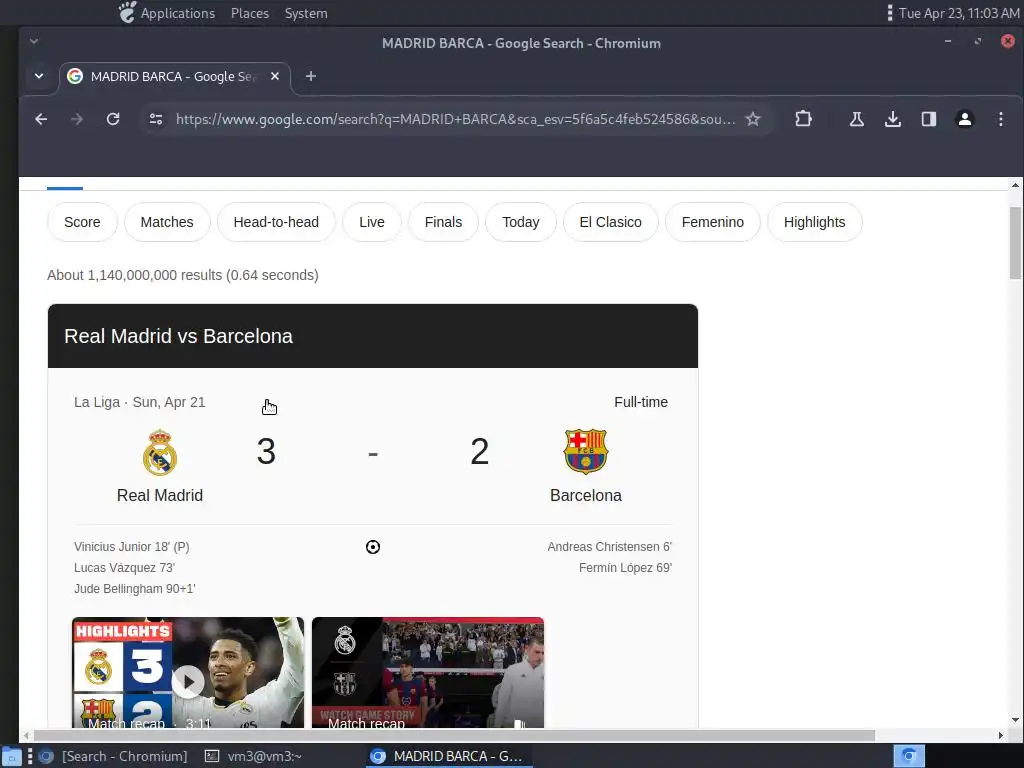
Task: Click the Real Madrid team name
Action: pyautogui.click(x=160, y=496)
